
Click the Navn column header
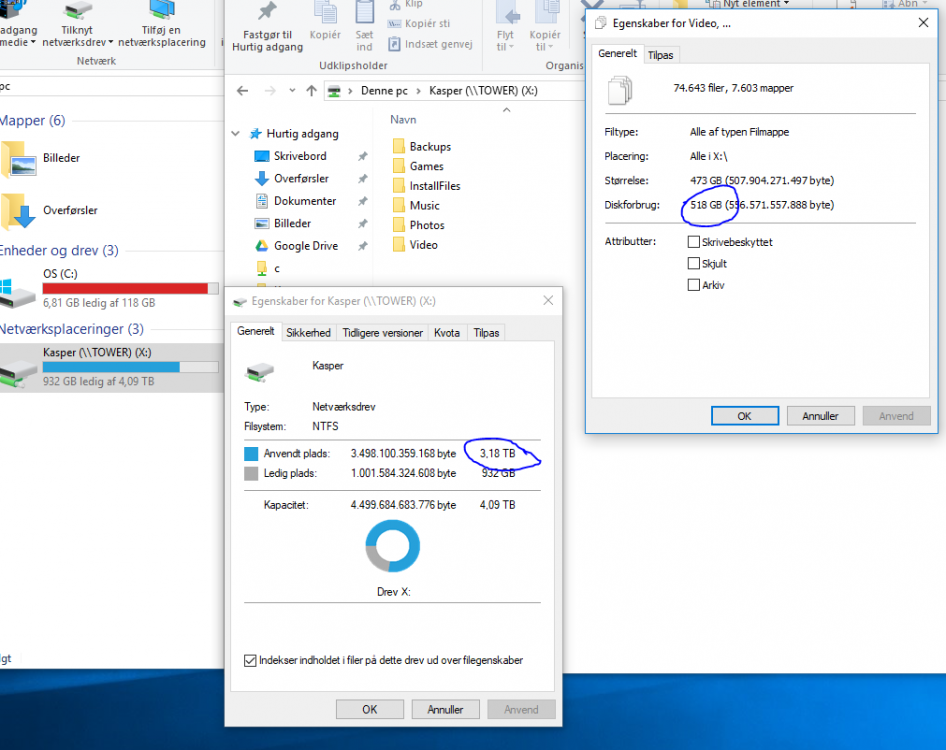pos(403,119)
